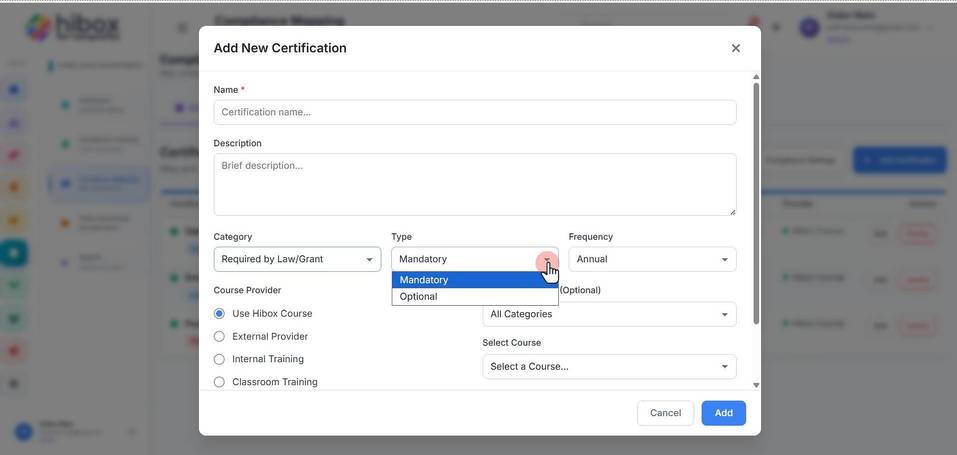This screenshot has width=957, height=455.
Task: Click the blue Add button
Action: click(723, 413)
